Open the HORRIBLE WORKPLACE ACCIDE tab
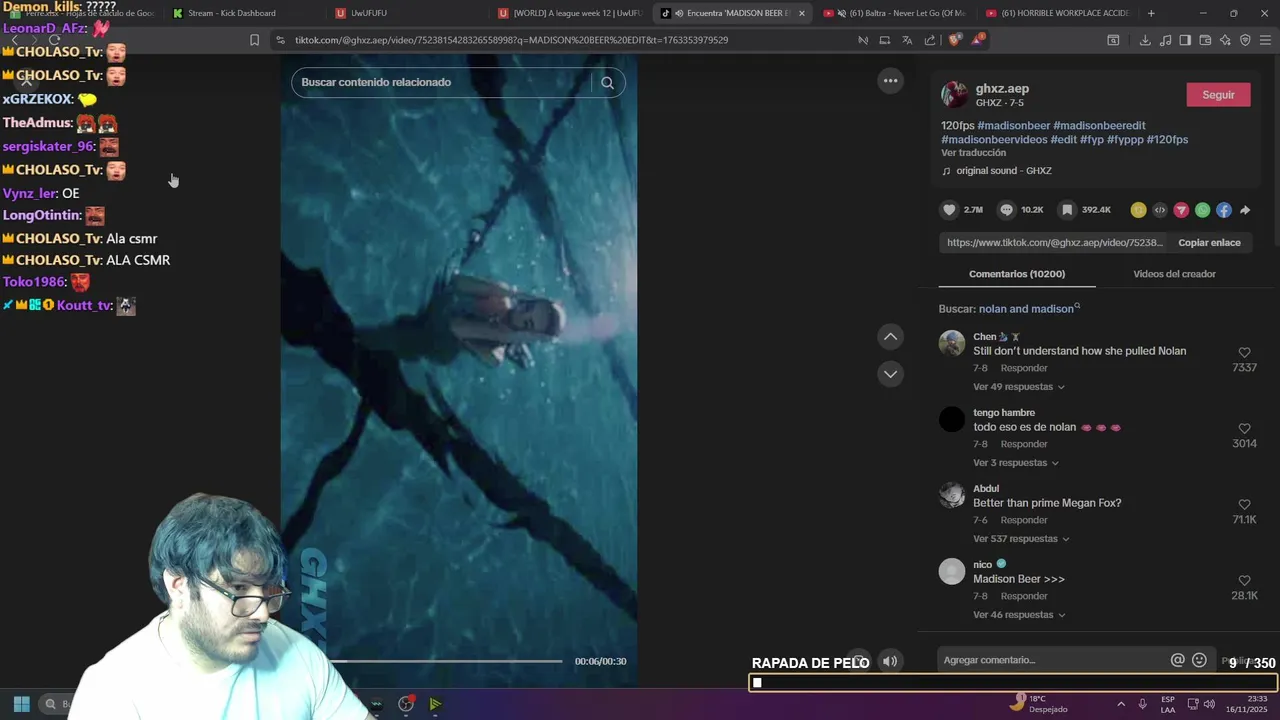This screenshot has width=1280, height=720. (1057, 13)
